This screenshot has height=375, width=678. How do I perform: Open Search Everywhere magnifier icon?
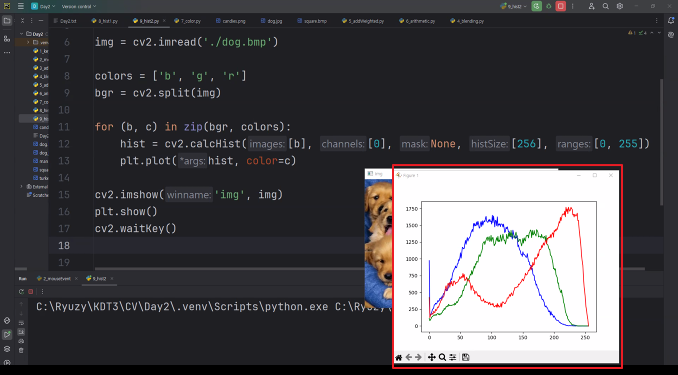[x=606, y=6]
